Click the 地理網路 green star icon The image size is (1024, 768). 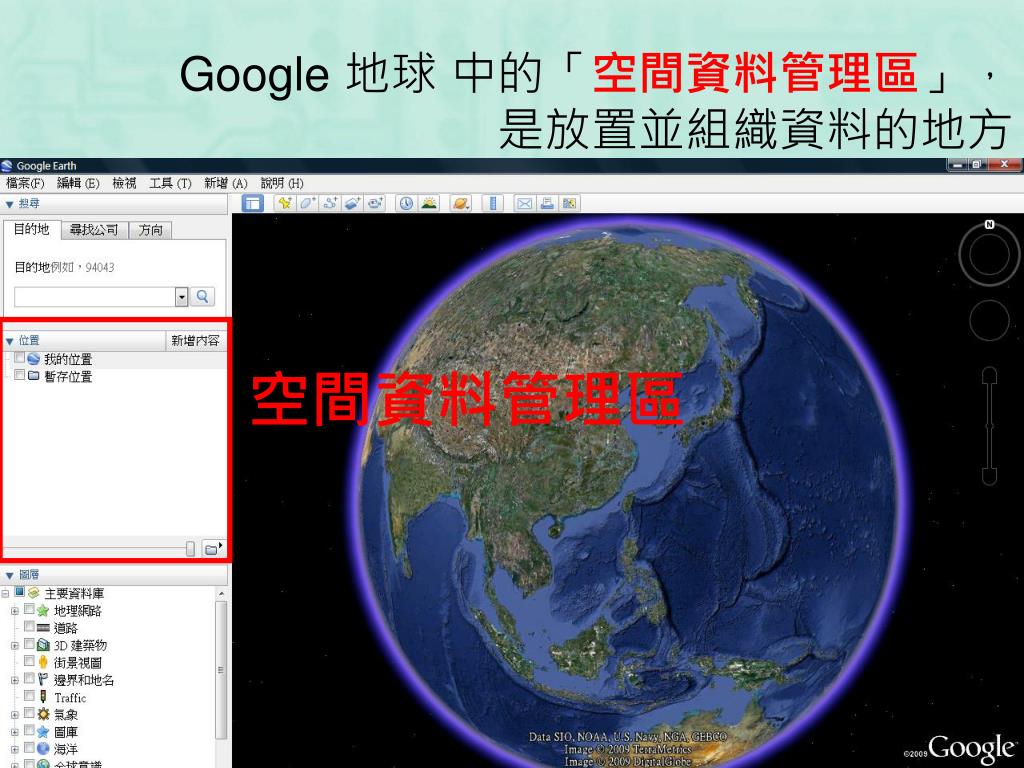tap(43, 611)
